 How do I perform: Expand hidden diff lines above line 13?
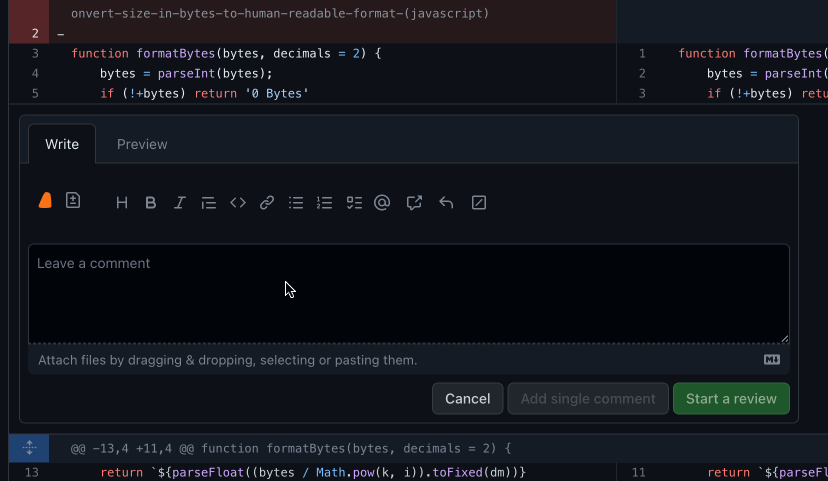coord(29,448)
